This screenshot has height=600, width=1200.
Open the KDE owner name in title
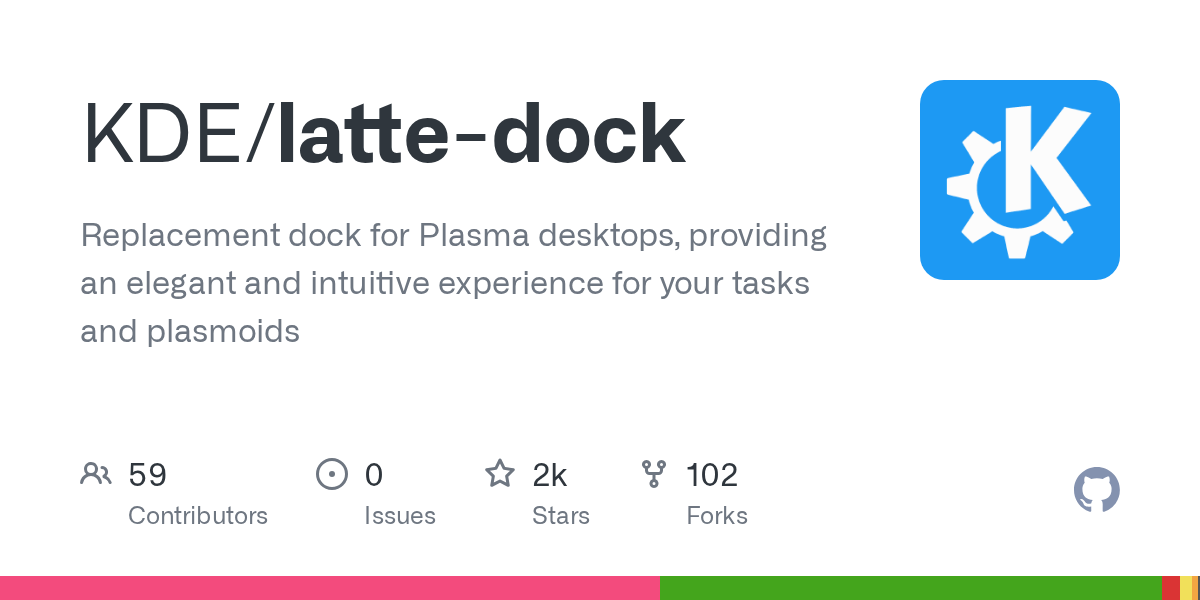[x=169, y=135]
